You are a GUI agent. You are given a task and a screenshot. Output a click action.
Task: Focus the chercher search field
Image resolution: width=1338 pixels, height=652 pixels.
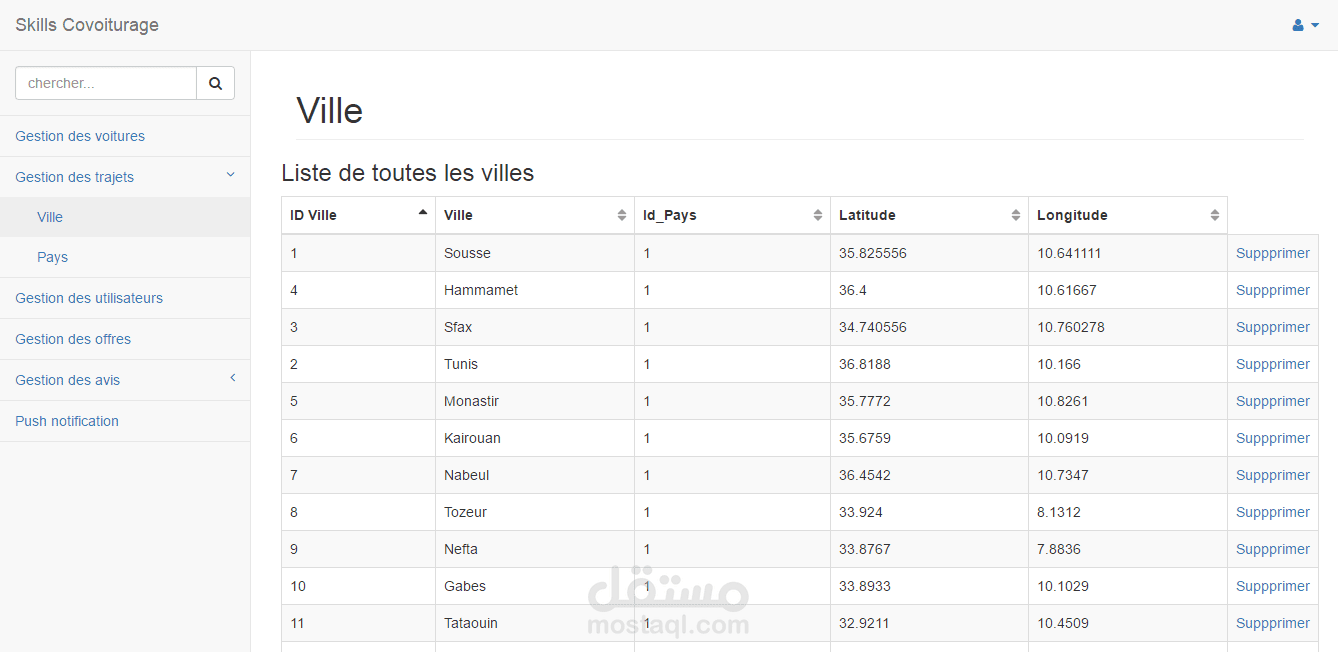[106, 84]
